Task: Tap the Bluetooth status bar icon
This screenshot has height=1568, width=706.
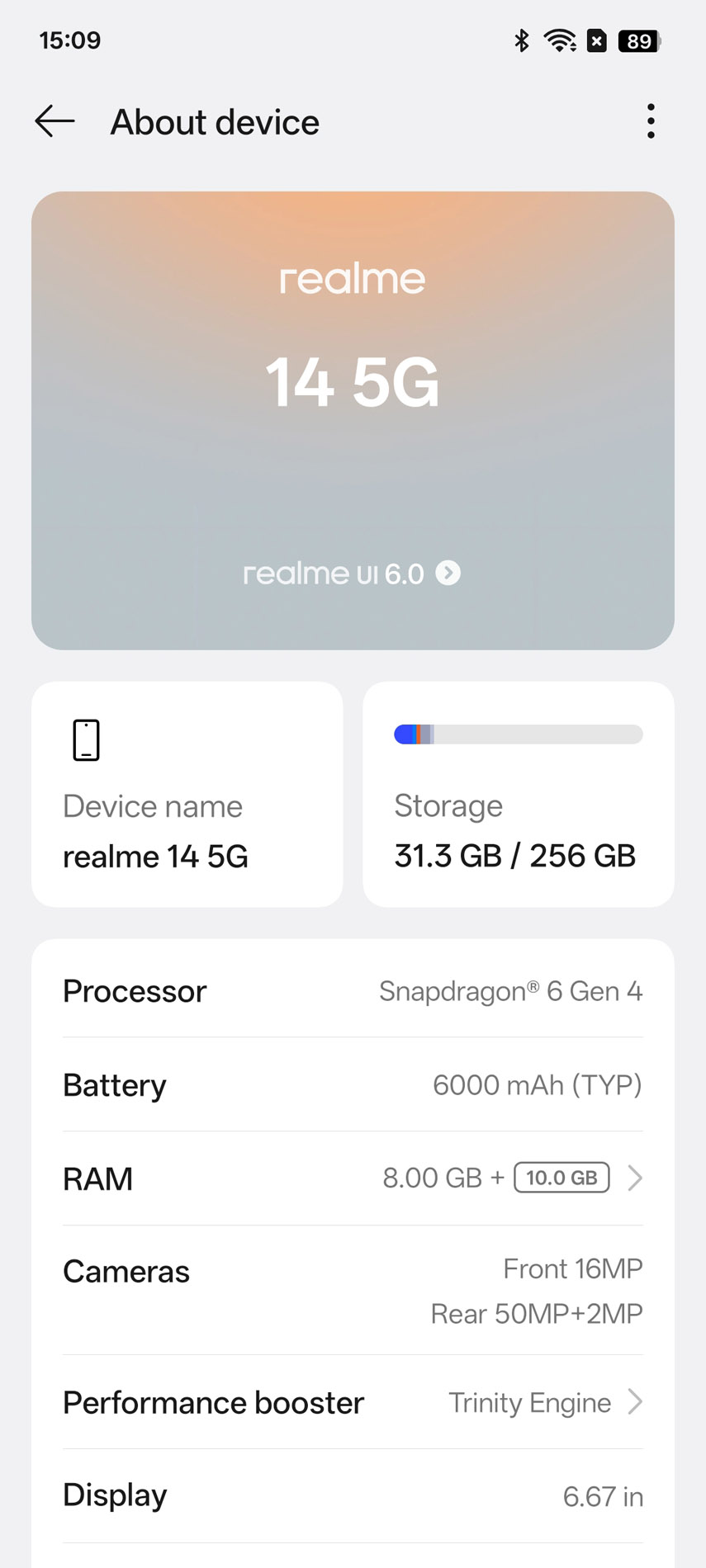Action: (522, 40)
